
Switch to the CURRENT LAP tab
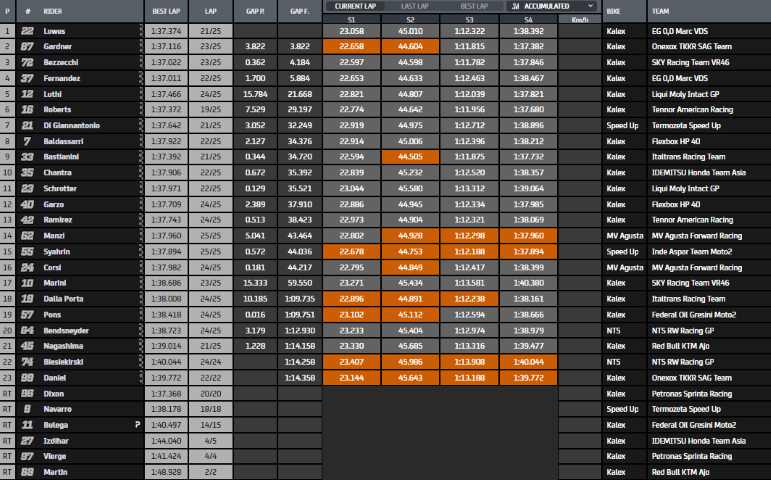click(354, 5)
